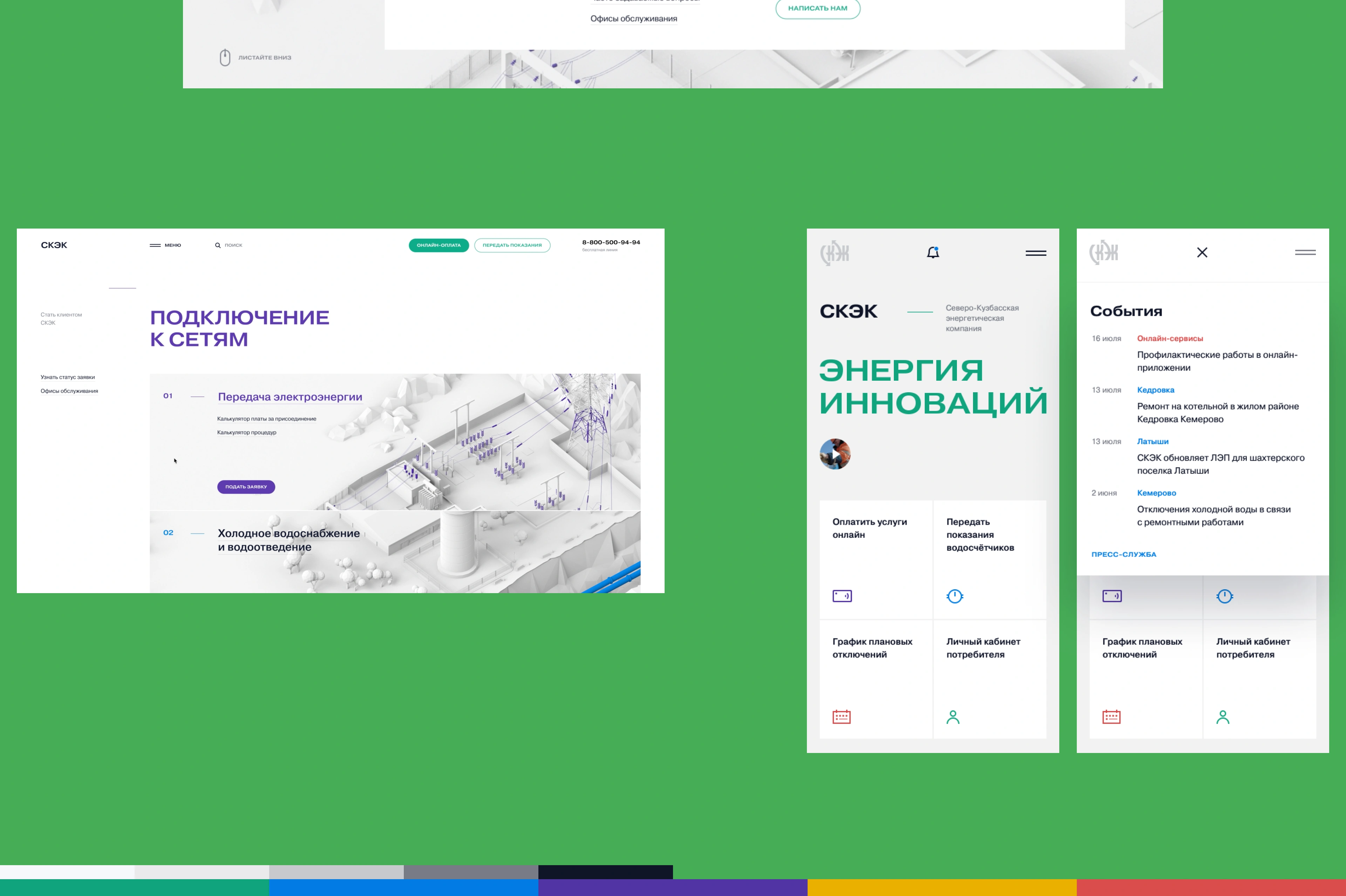Click the search magnifier icon in desktop header
The image size is (1346, 896).
[218, 245]
